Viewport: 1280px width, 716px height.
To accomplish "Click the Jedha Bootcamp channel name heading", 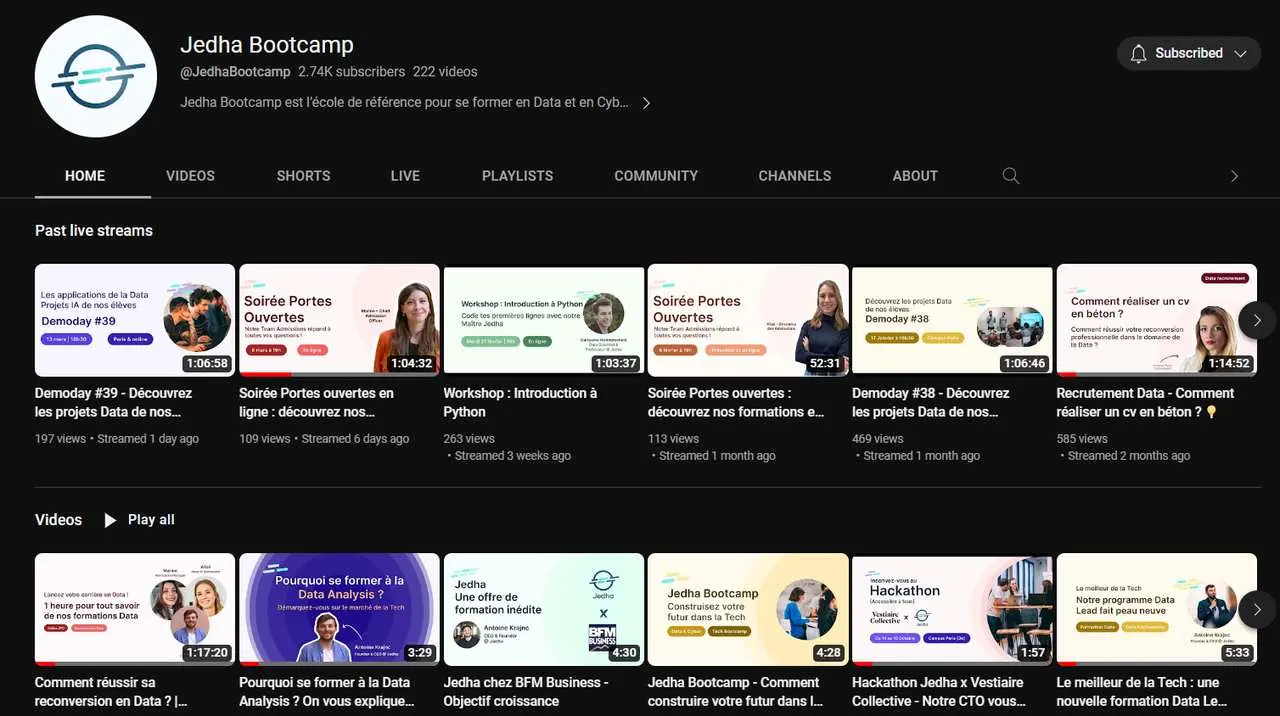I will [x=267, y=45].
